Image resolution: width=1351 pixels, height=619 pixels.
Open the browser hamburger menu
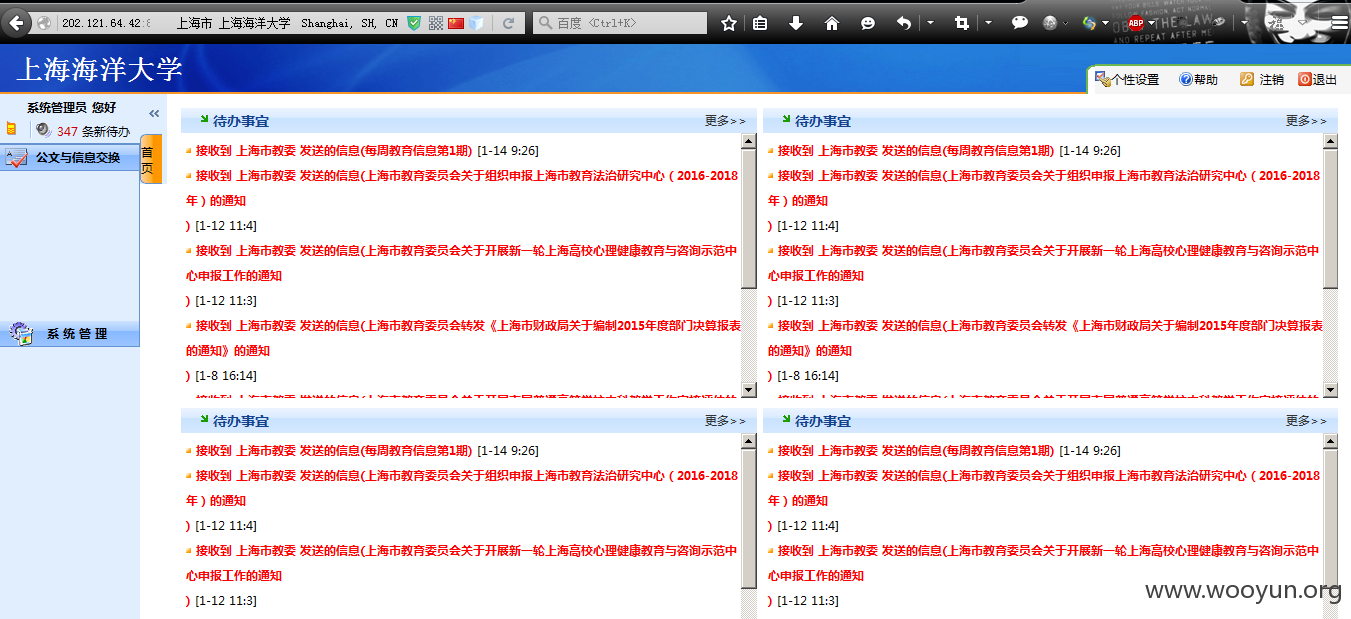[1338, 22]
